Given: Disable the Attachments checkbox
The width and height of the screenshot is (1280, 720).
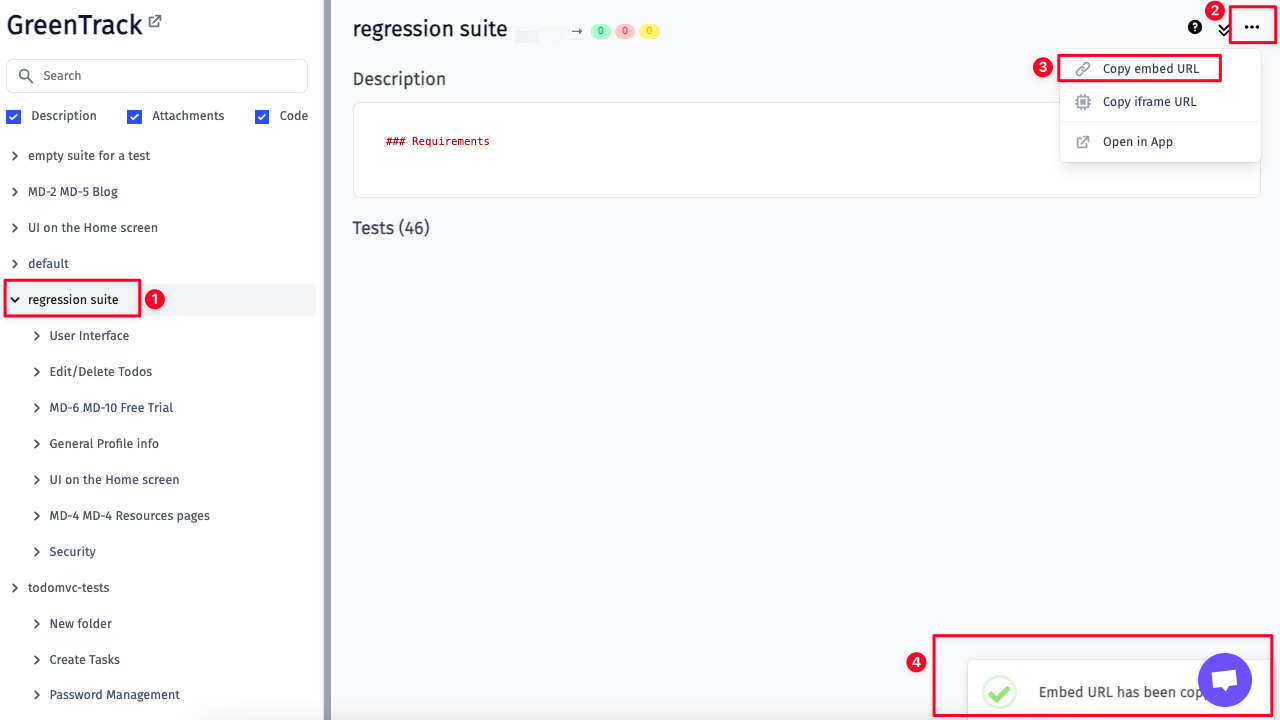Looking at the screenshot, I should pos(134,116).
